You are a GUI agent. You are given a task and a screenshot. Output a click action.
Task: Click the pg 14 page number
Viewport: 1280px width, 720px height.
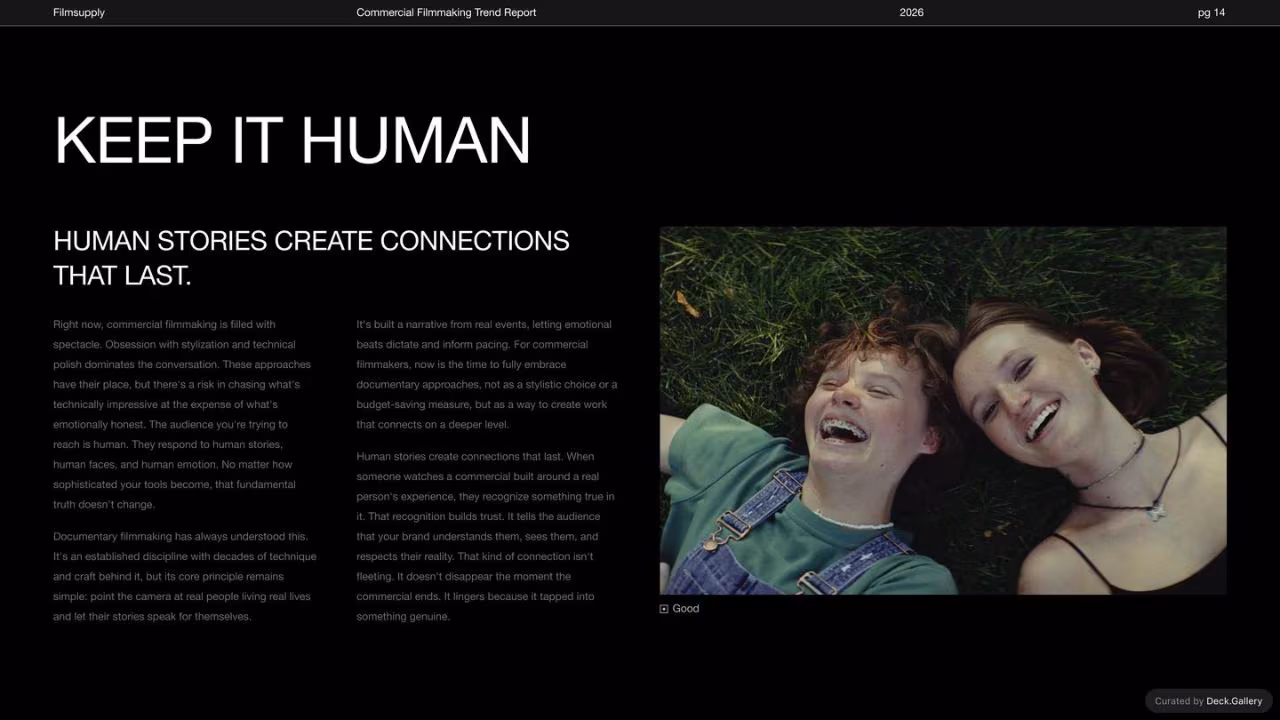point(1211,13)
